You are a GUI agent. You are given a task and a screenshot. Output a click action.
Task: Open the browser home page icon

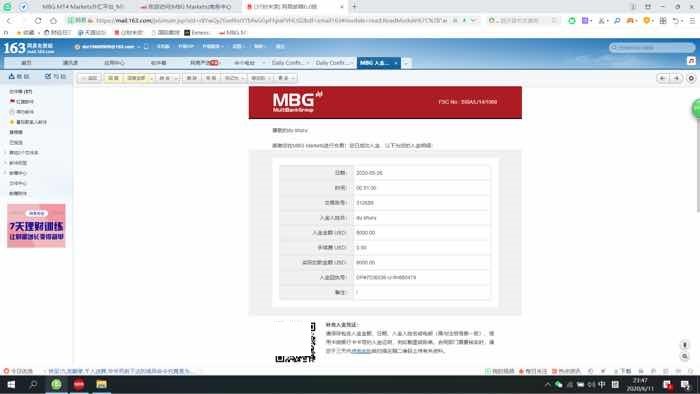[x=53, y=21]
